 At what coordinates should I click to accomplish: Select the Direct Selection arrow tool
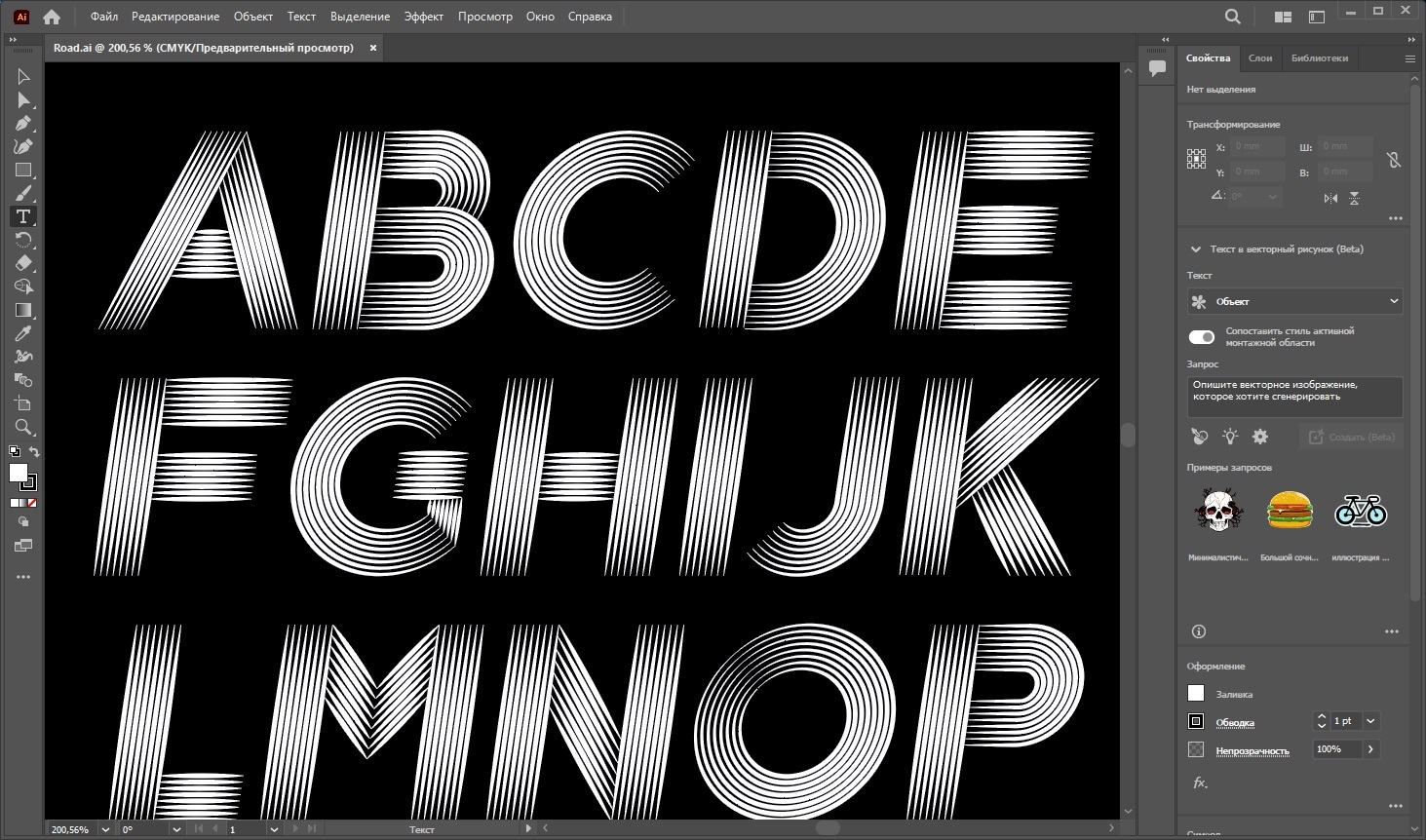coord(23,100)
